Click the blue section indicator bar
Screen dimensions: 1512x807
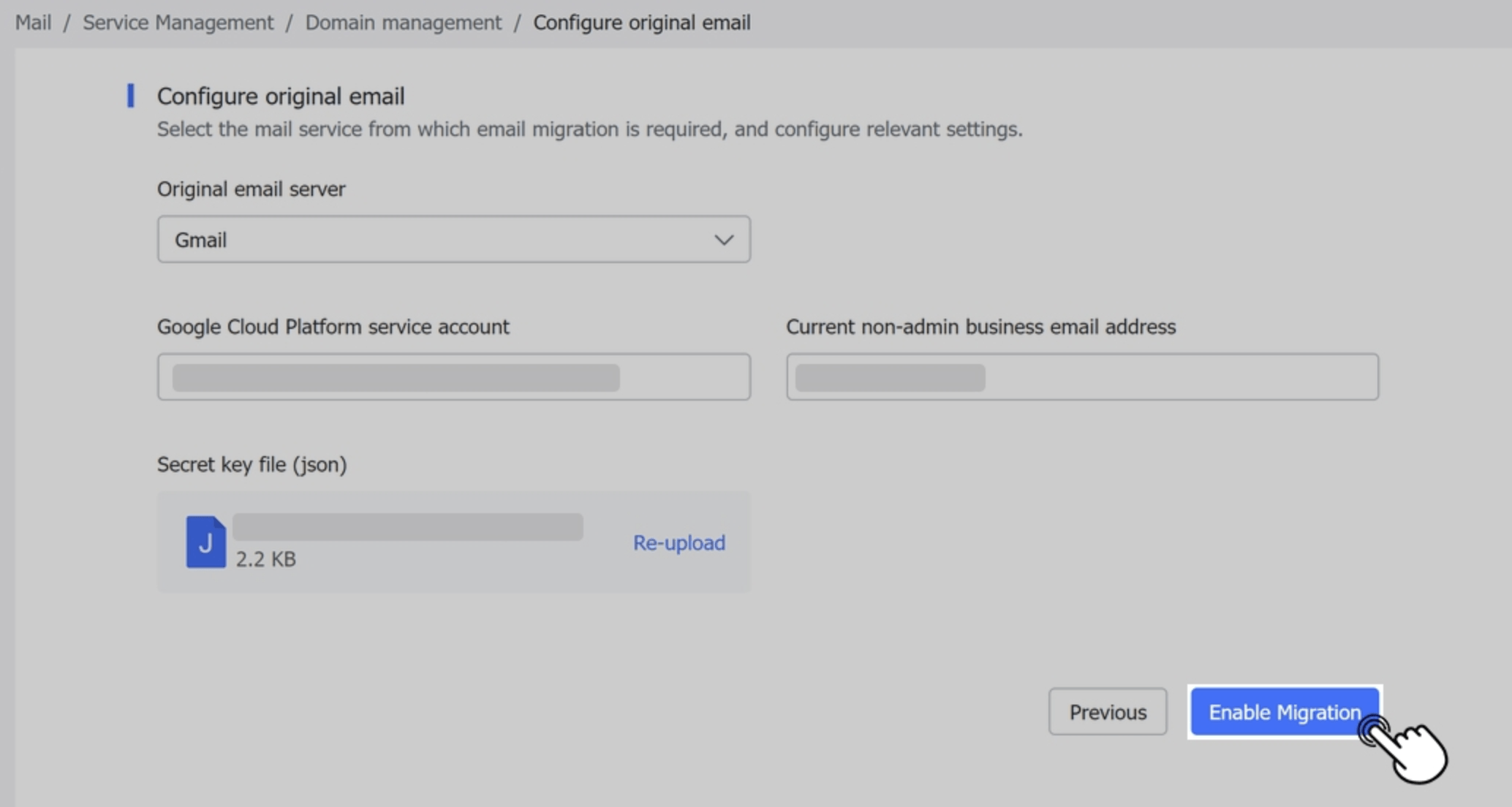(130, 95)
